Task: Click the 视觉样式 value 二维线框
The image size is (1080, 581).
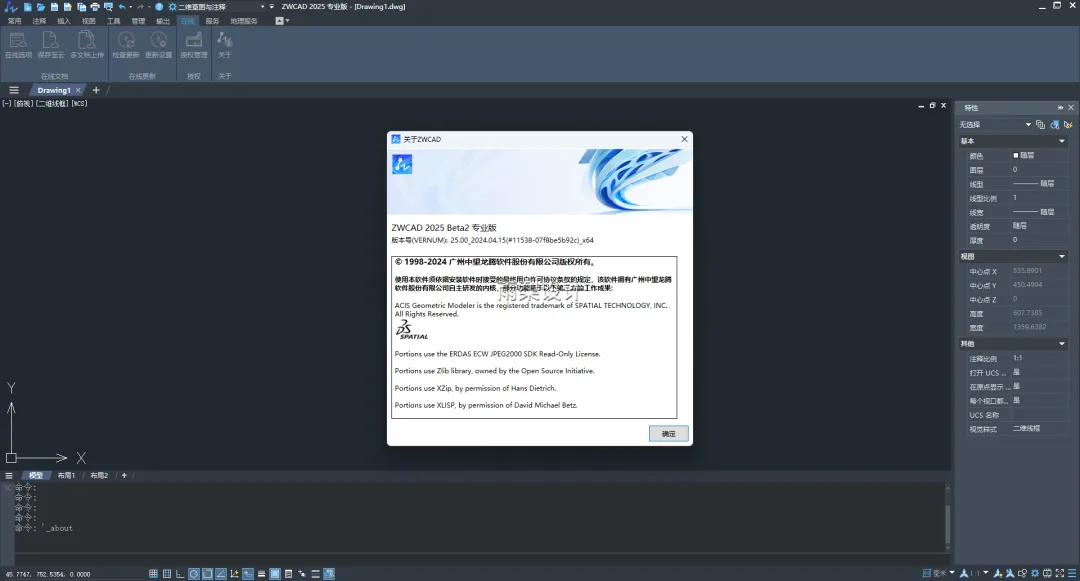Action: (x=1026, y=428)
